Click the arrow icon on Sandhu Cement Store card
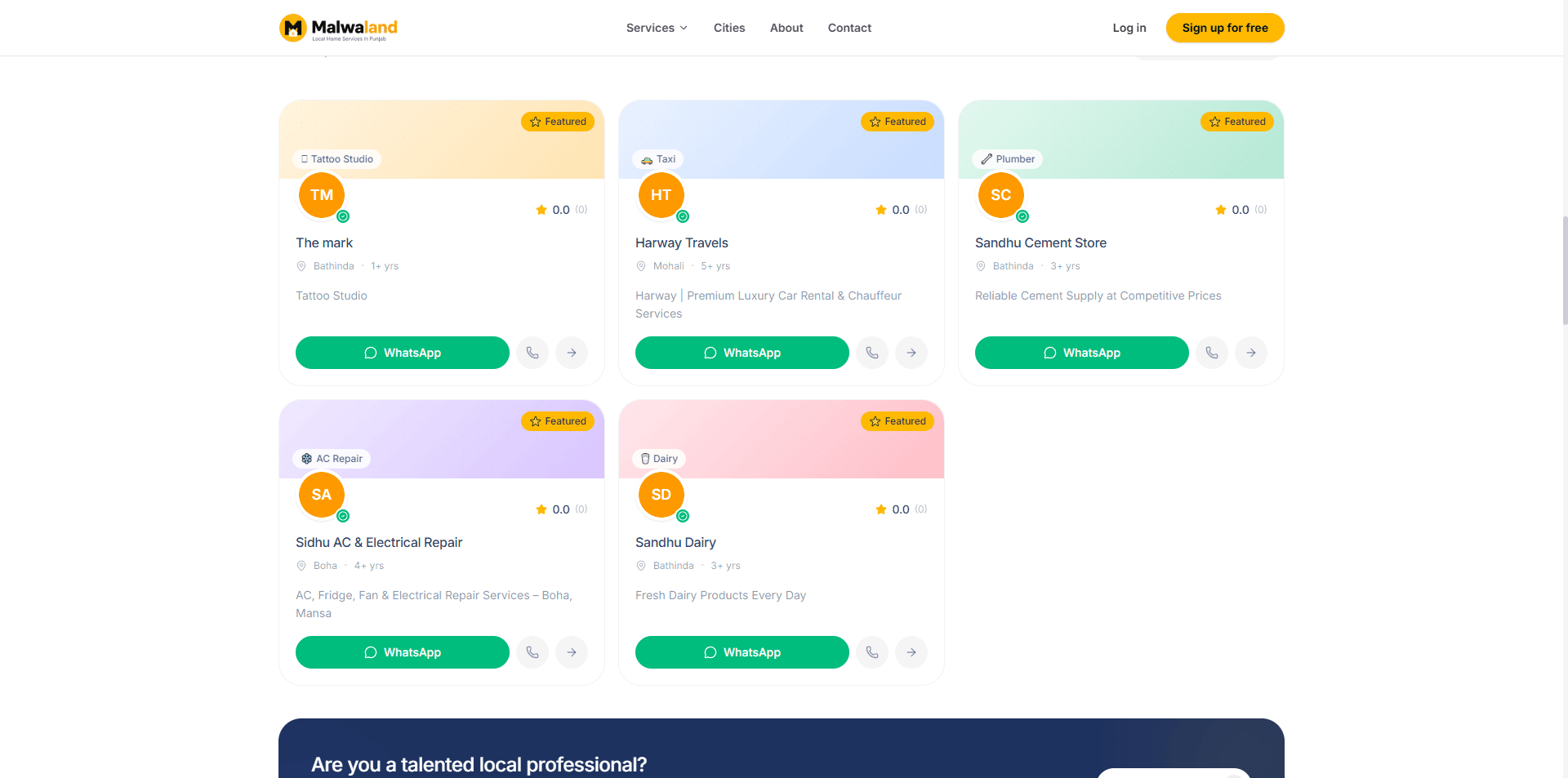Viewport: 1568px width, 778px height. point(1251,353)
